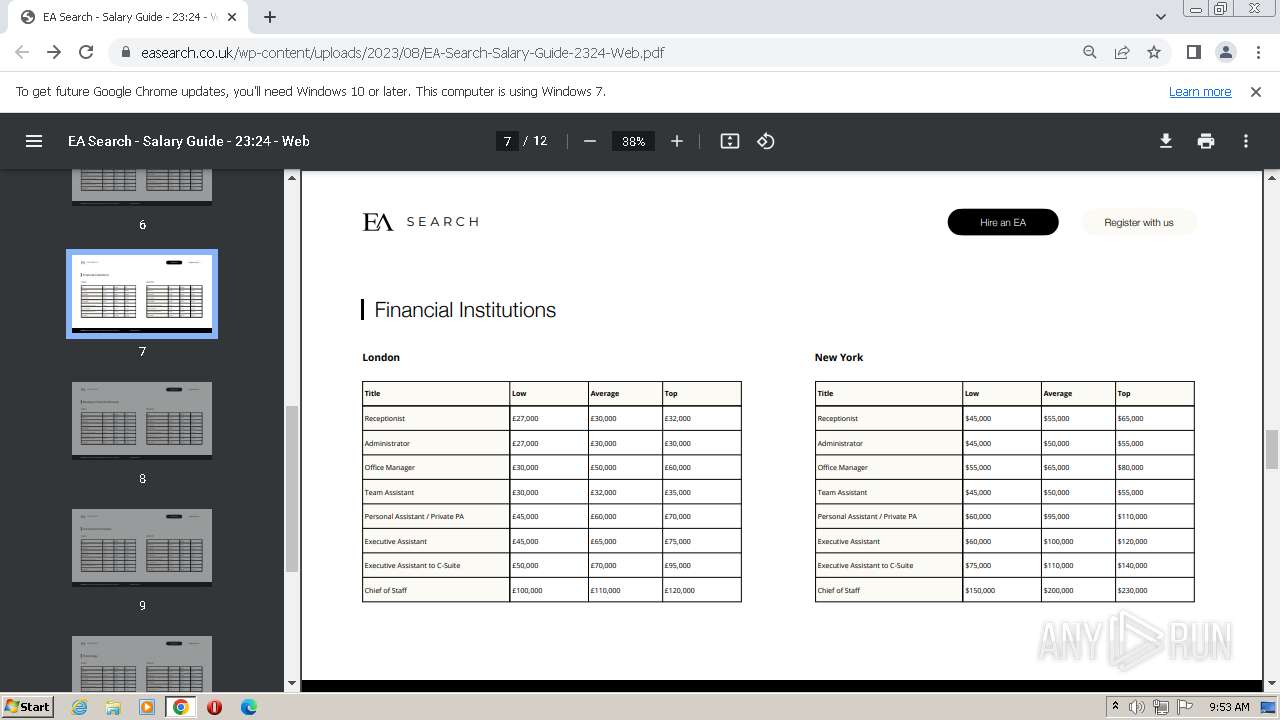Switch to the EA Search Salary Guide tab
This screenshot has height=720, width=1280.
click(130, 17)
